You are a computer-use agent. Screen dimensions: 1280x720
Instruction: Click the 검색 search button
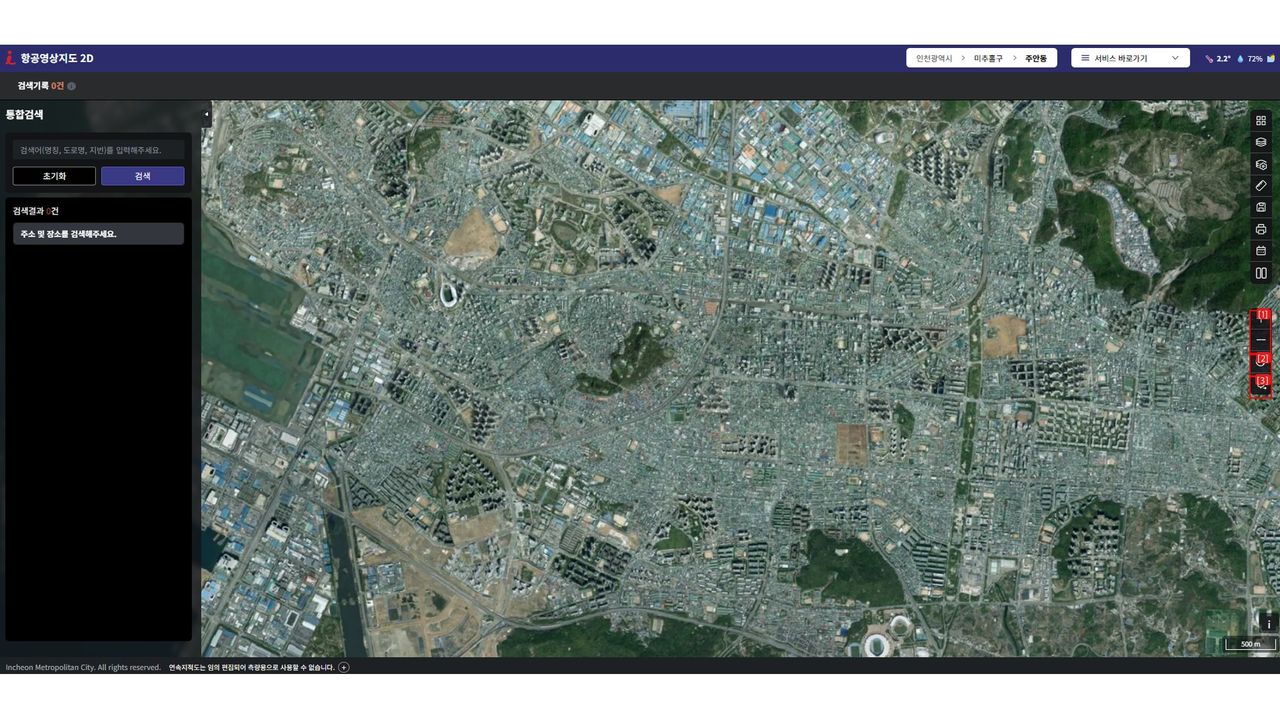point(142,176)
